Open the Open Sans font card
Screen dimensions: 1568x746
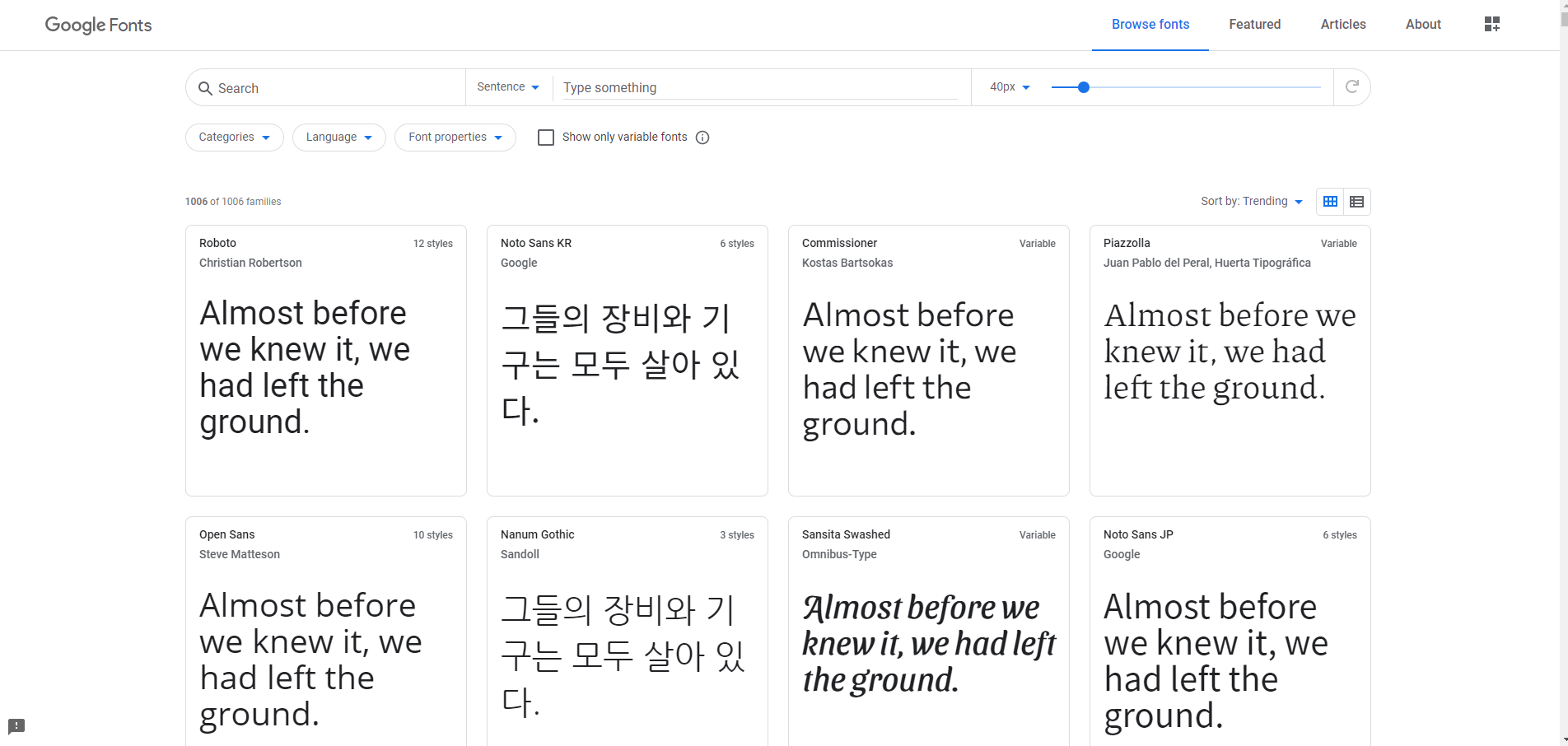point(326,632)
